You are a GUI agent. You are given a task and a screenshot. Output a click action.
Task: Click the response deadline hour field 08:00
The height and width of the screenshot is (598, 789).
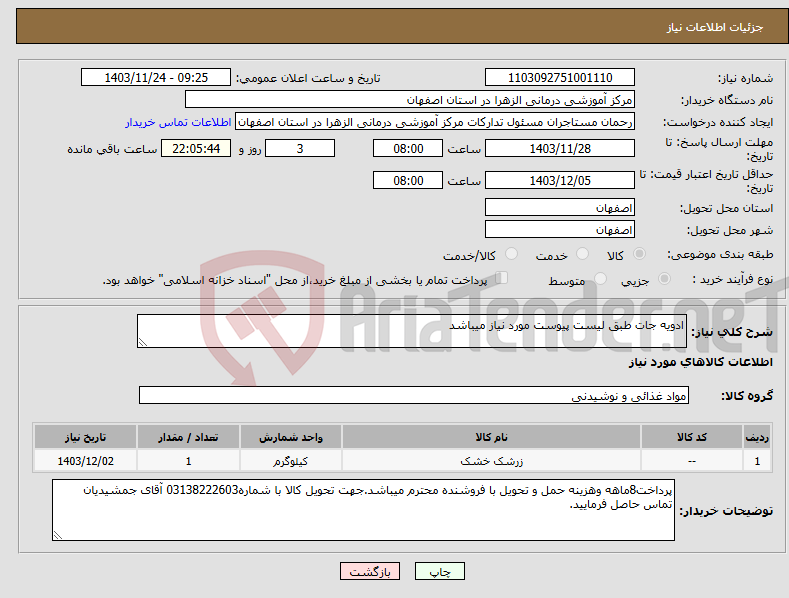tap(408, 148)
